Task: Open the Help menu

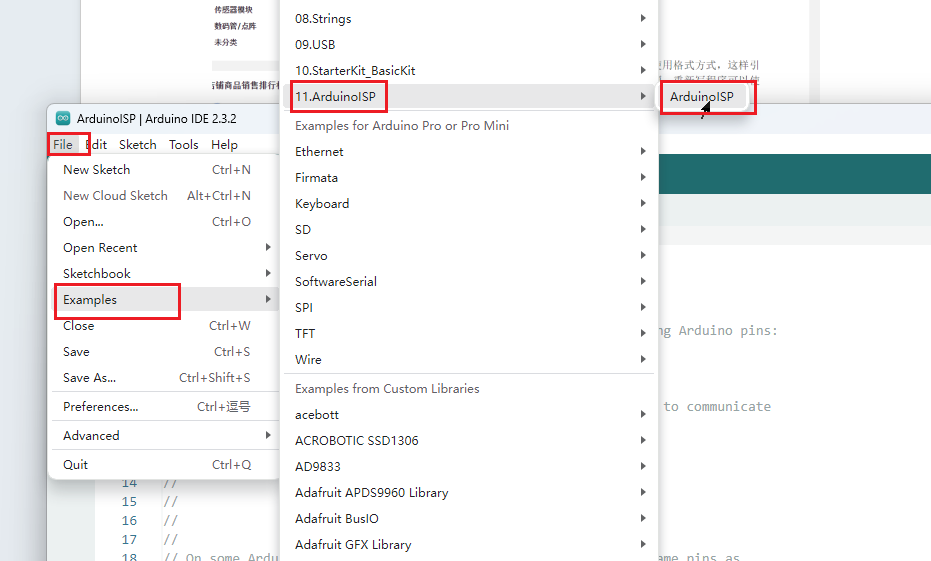Action: coord(224,145)
